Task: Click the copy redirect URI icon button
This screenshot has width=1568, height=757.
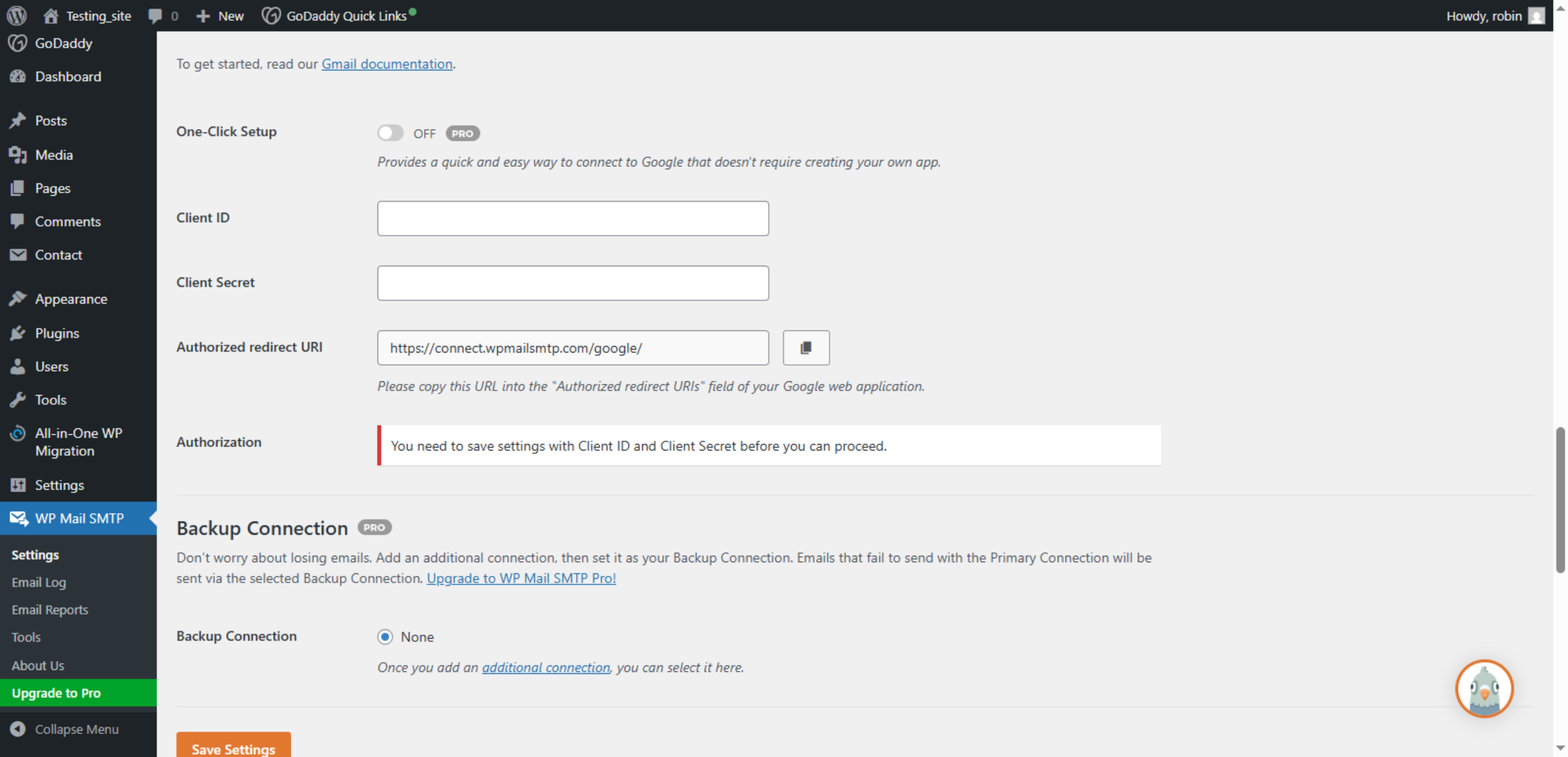Action: tap(806, 347)
